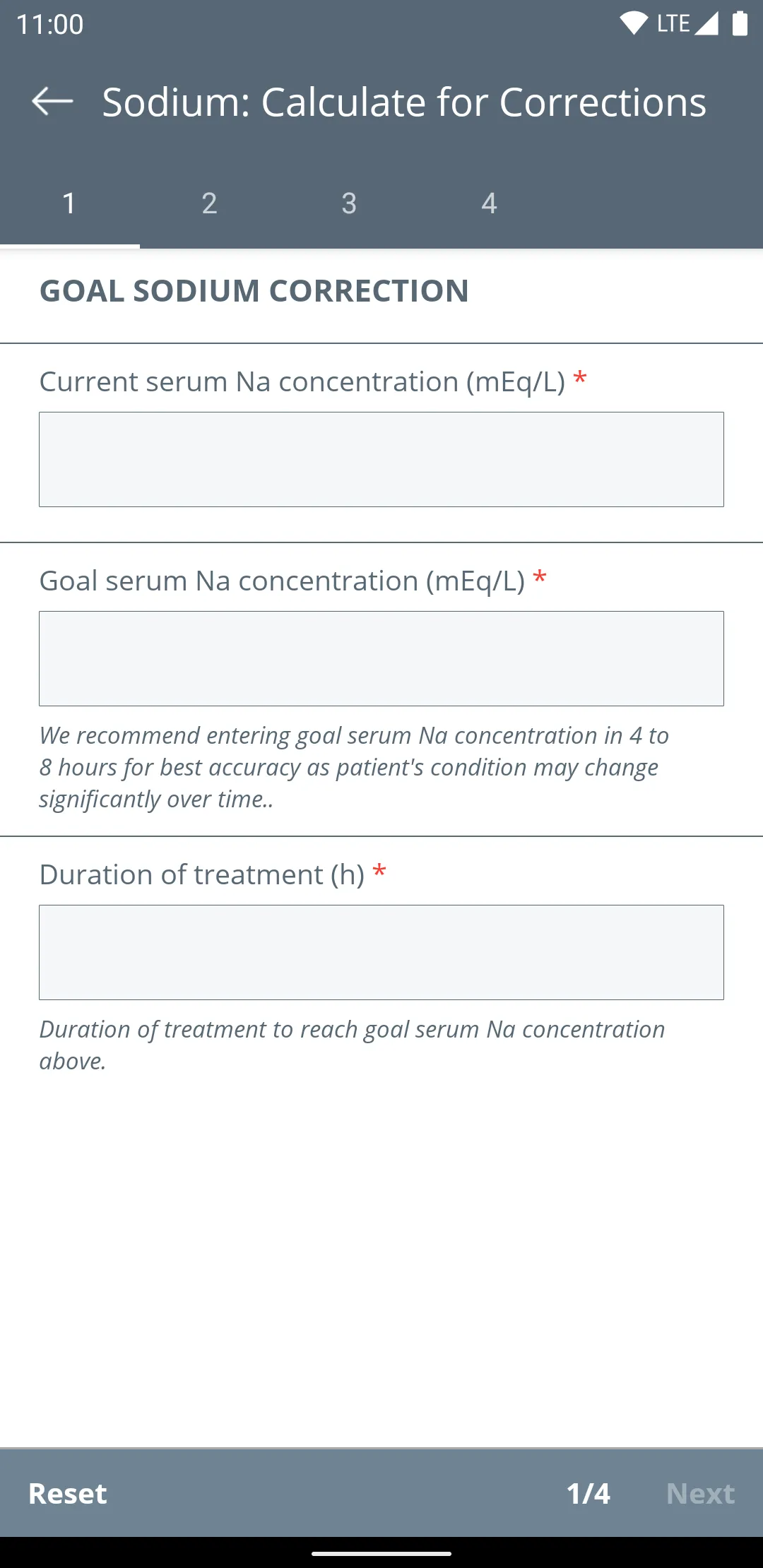763x1568 pixels.
Task: Click the Next button
Action: click(701, 1493)
